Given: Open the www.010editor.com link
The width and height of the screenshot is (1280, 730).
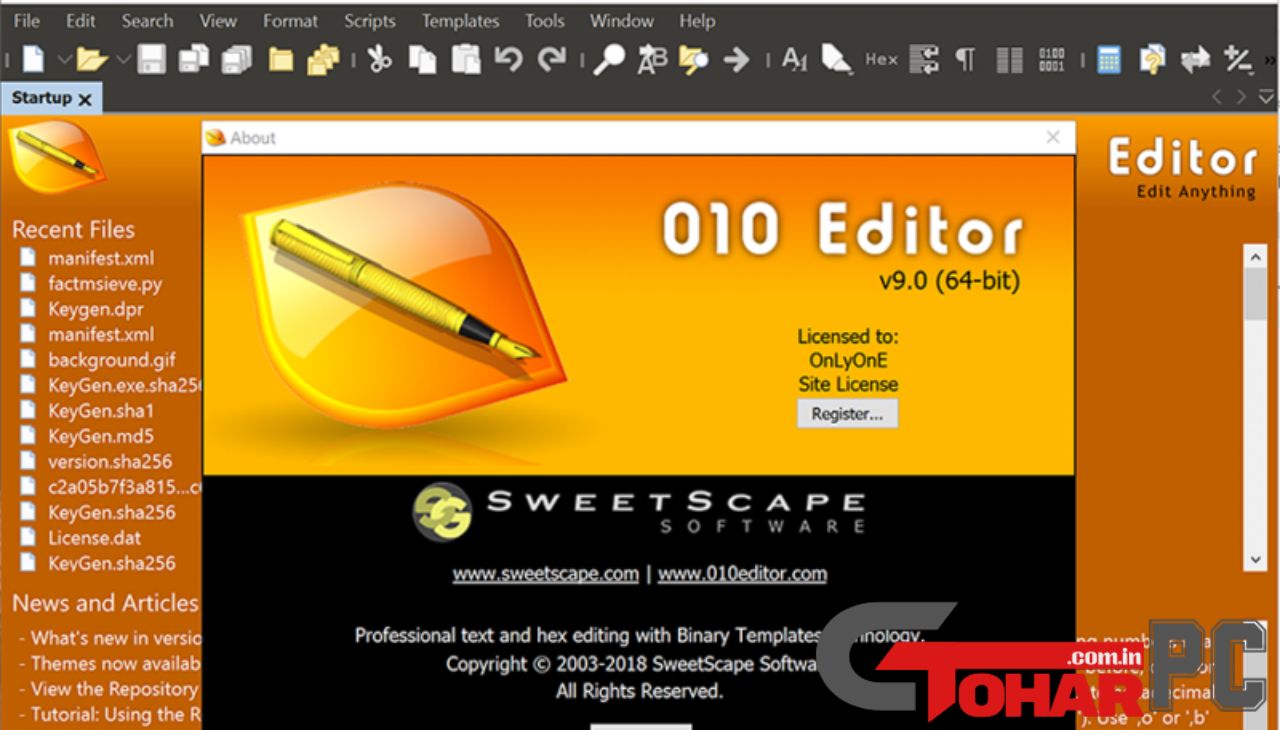Looking at the screenshot, I should tap(742, 574).
